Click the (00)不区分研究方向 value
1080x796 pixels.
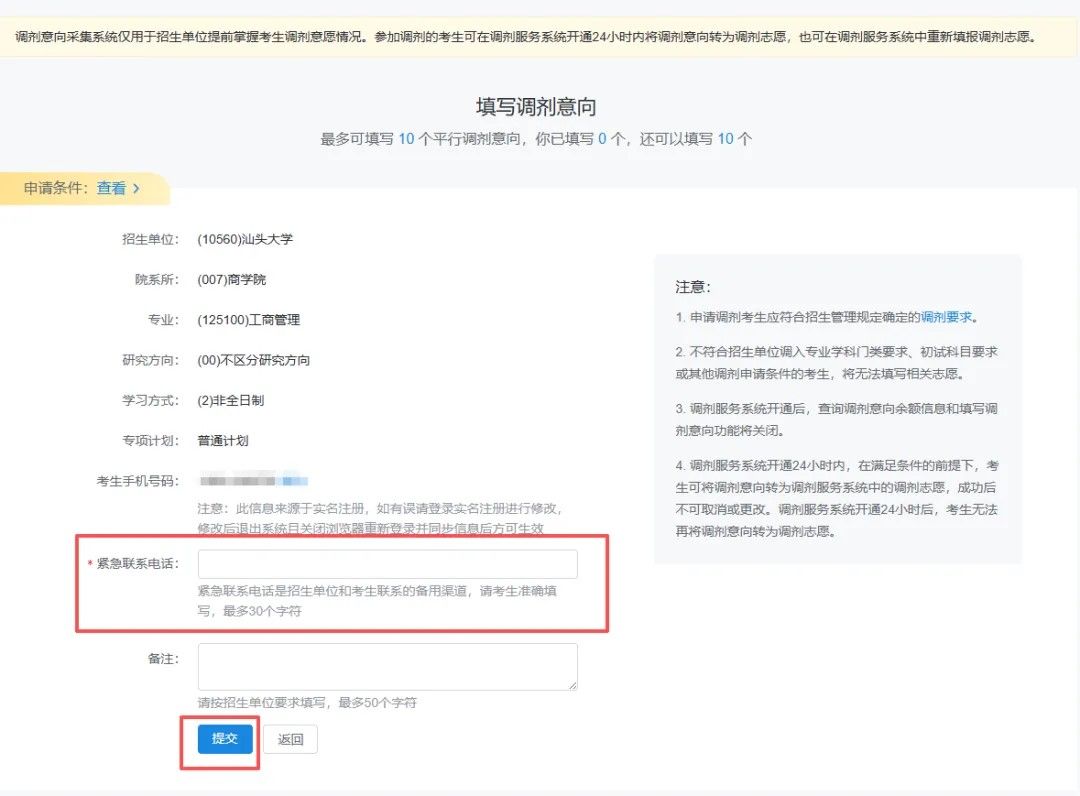(254, 360)
